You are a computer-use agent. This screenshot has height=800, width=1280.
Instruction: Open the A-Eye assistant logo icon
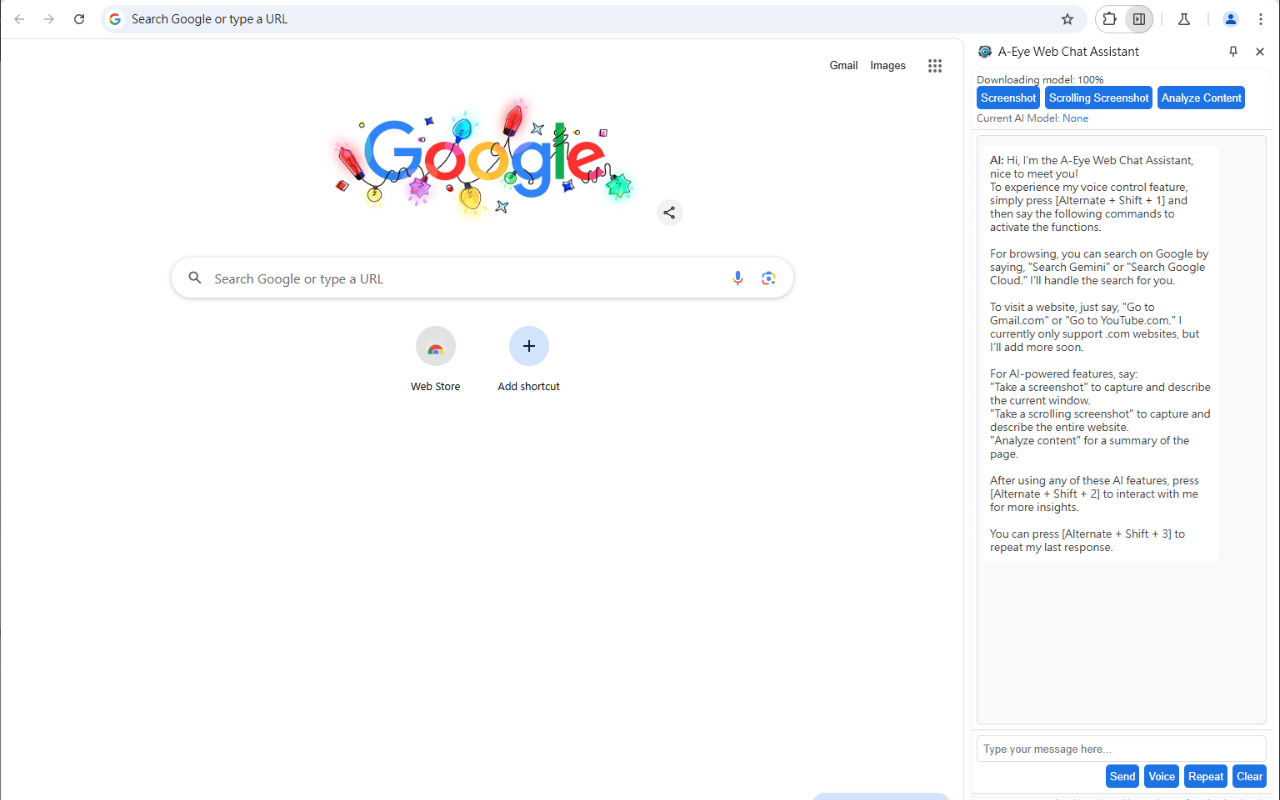coord(983,51)
